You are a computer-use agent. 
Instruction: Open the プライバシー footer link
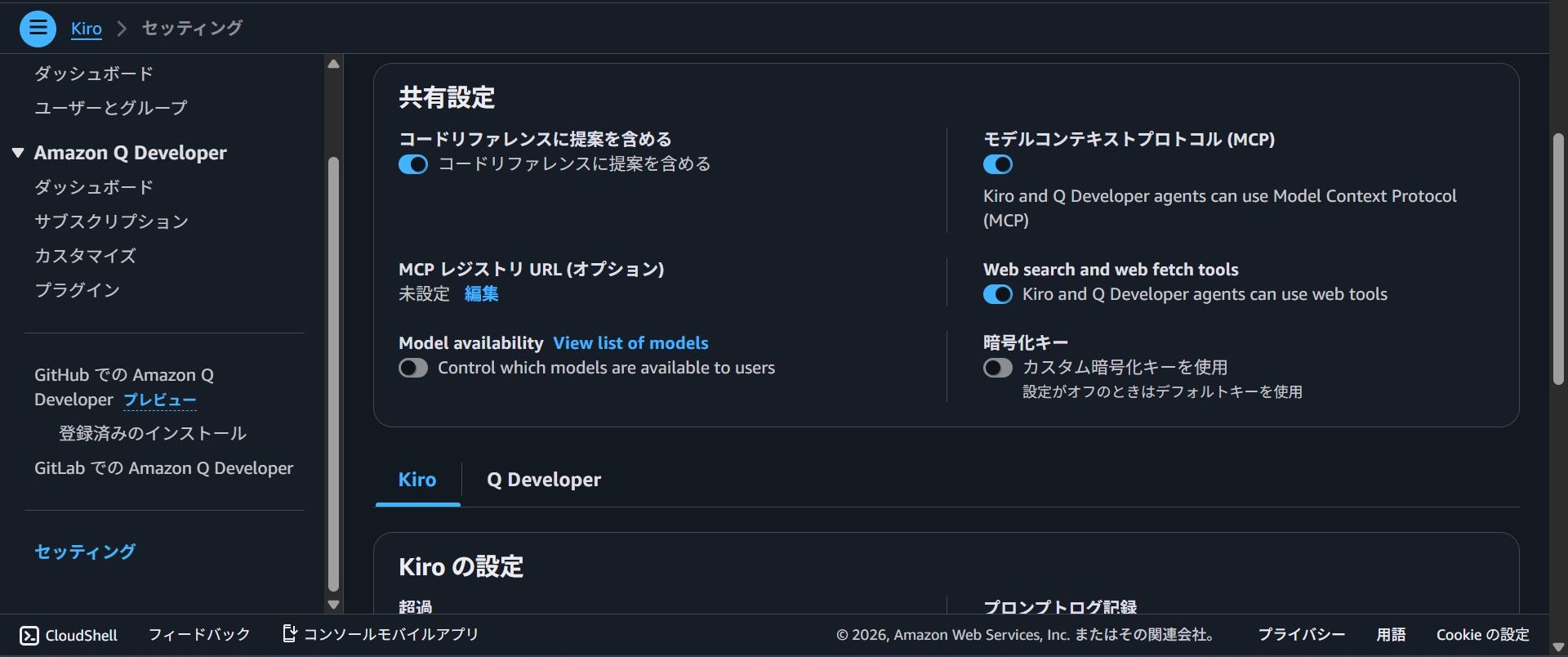point(1301,635)
